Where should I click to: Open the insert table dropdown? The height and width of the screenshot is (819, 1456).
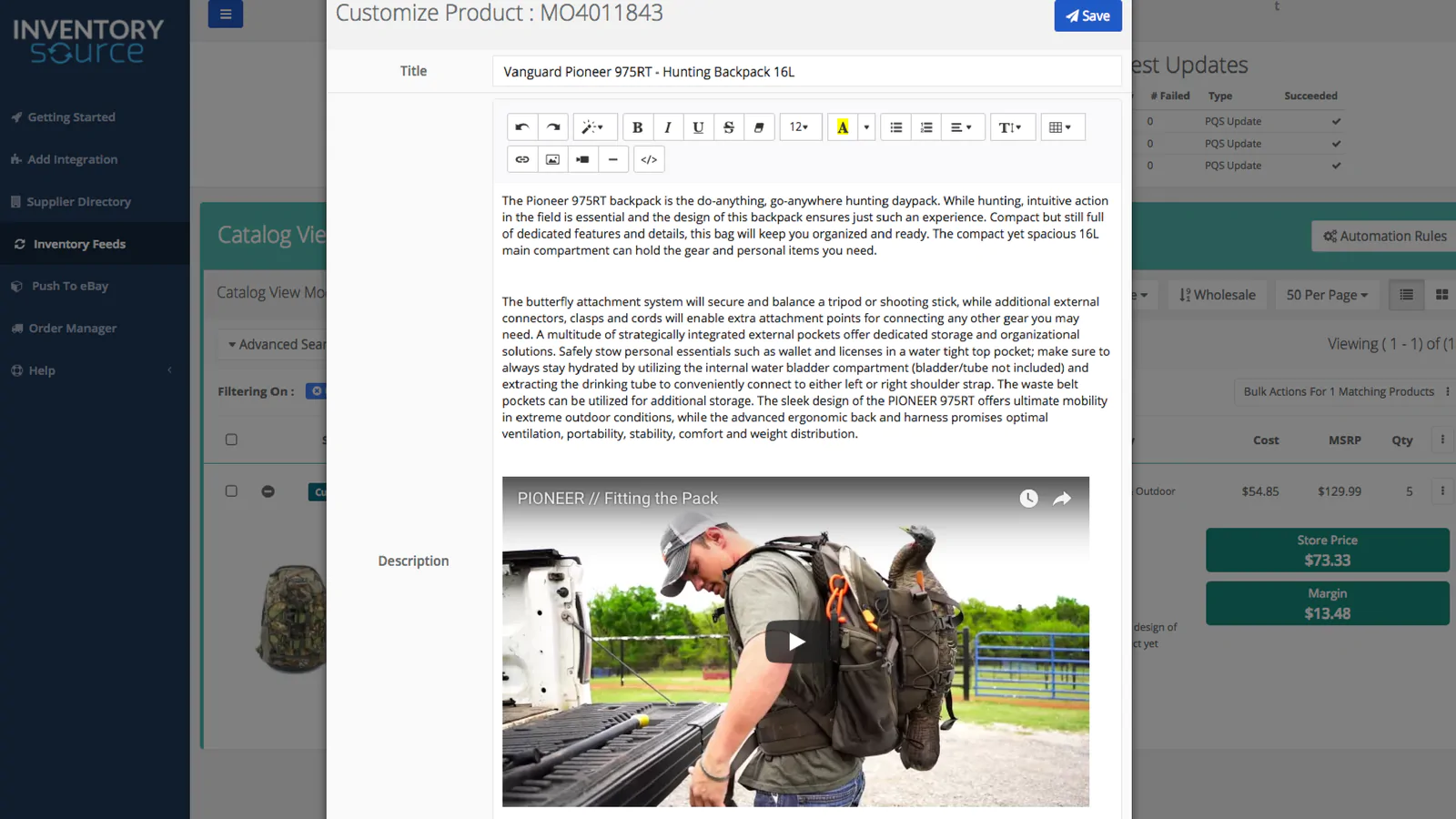1061,127
